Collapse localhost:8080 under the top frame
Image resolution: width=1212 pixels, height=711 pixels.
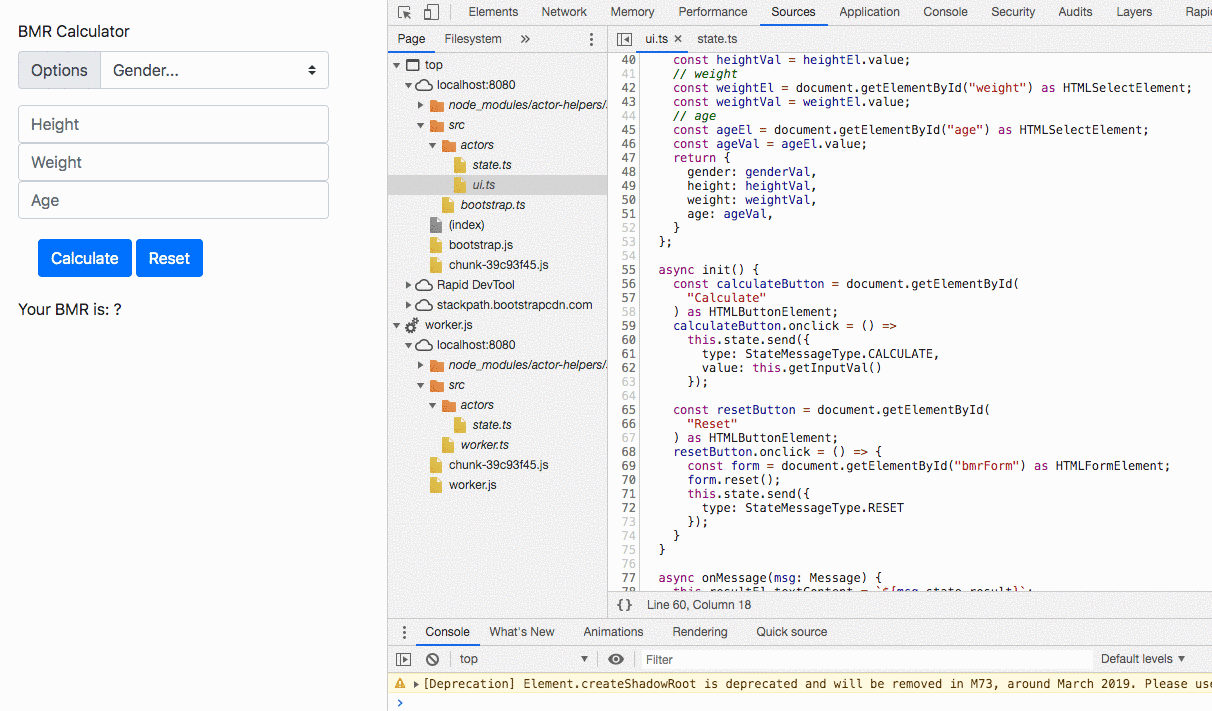pos(409,85)
